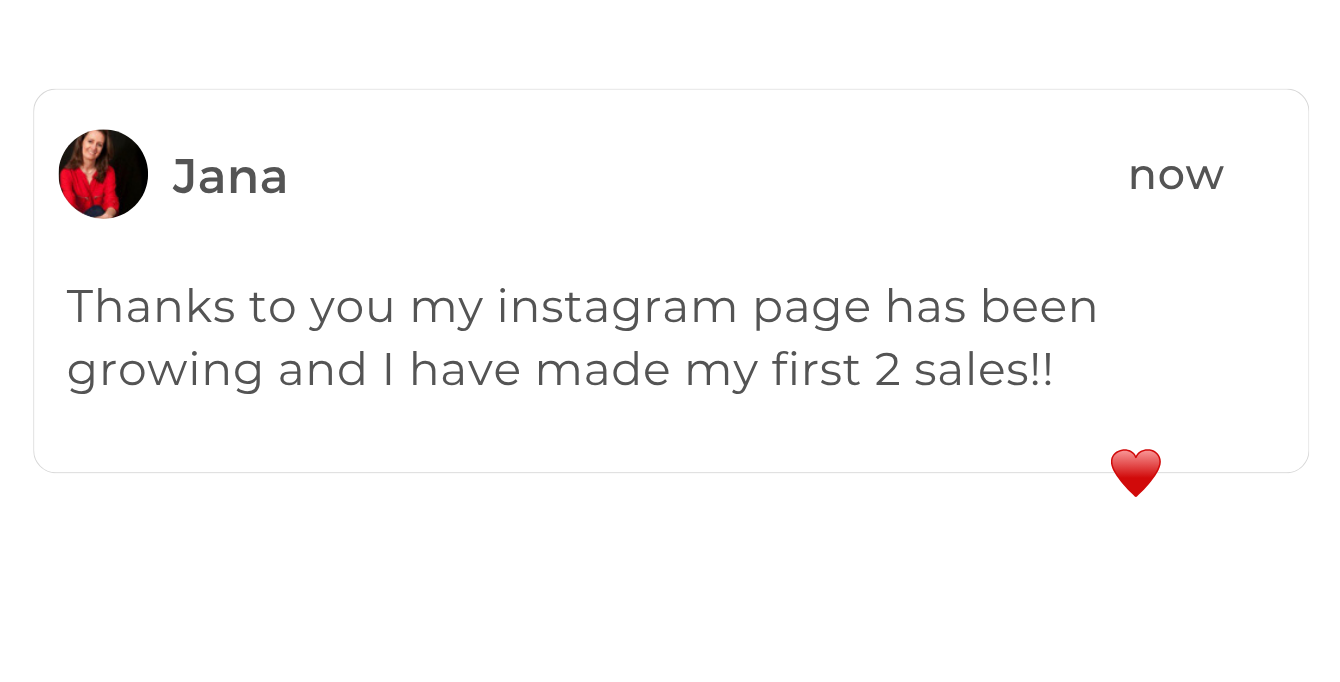
Task: Click the word "first" in the message
Action: coord(815,370)
